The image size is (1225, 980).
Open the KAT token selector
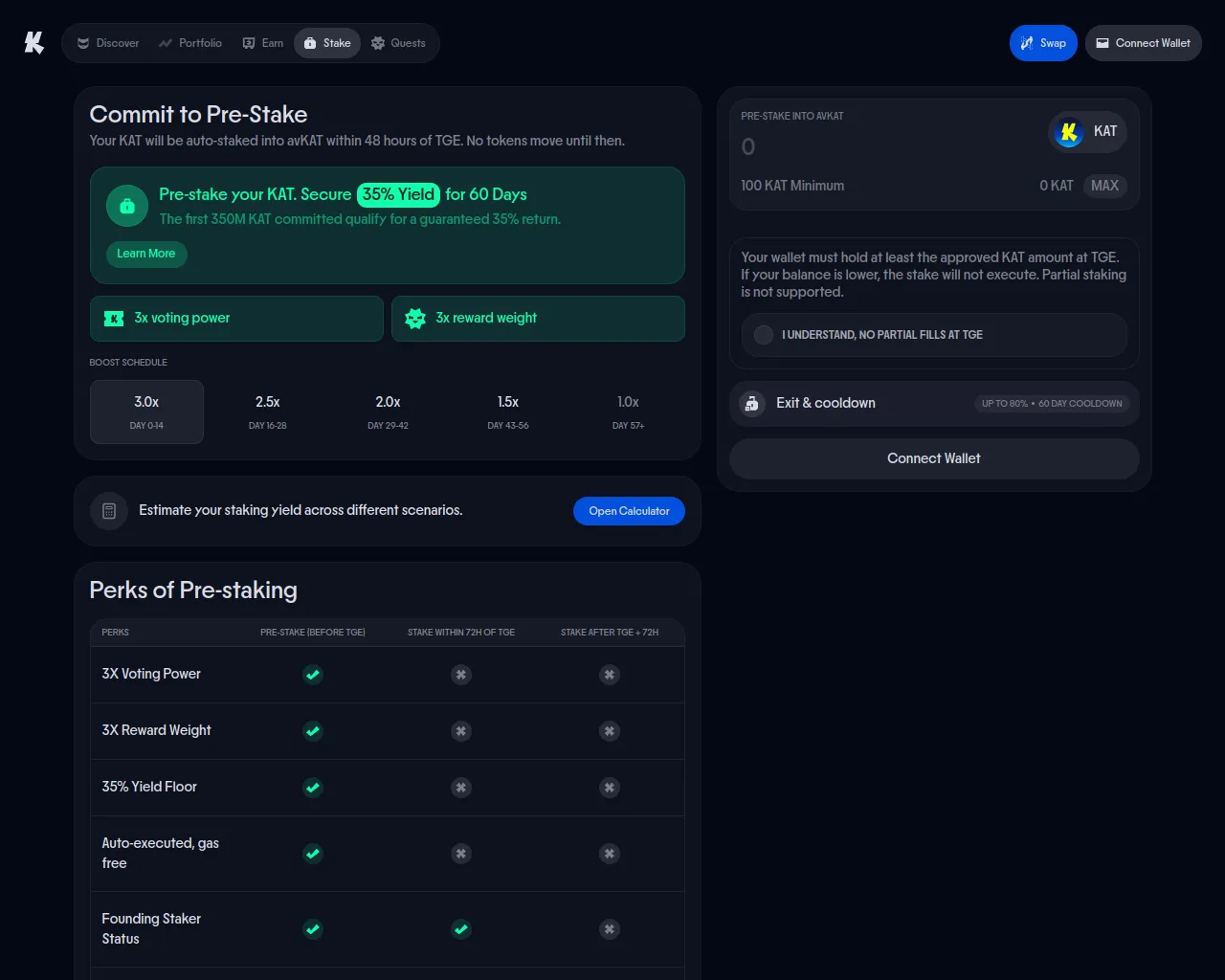click(x=1088, y=132)
